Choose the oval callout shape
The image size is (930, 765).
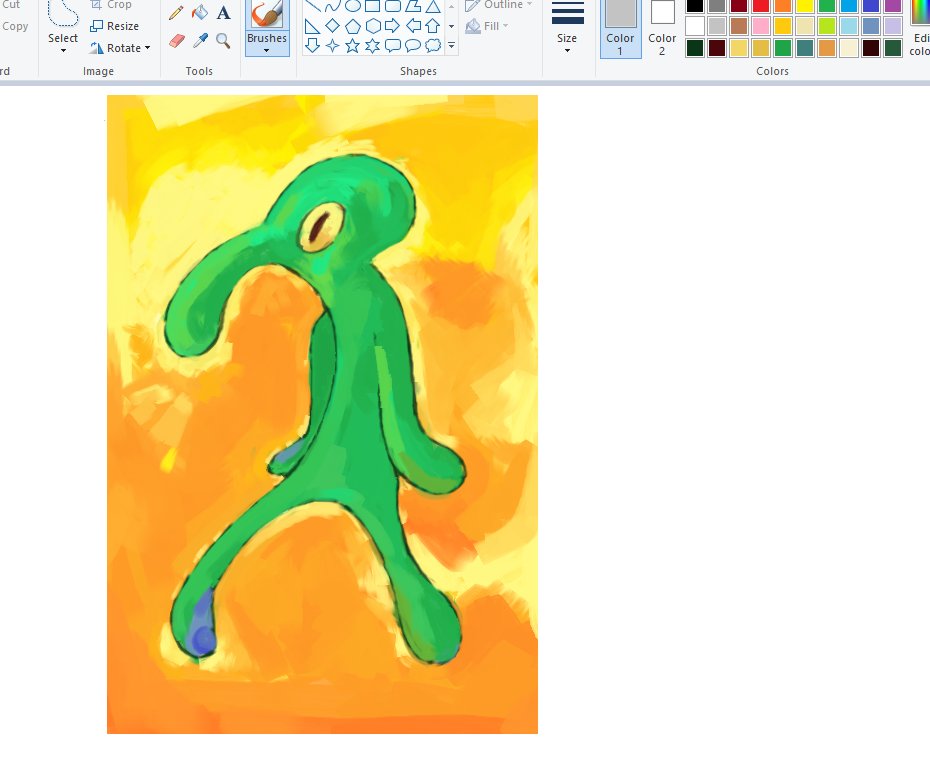[x=413, y=46]
